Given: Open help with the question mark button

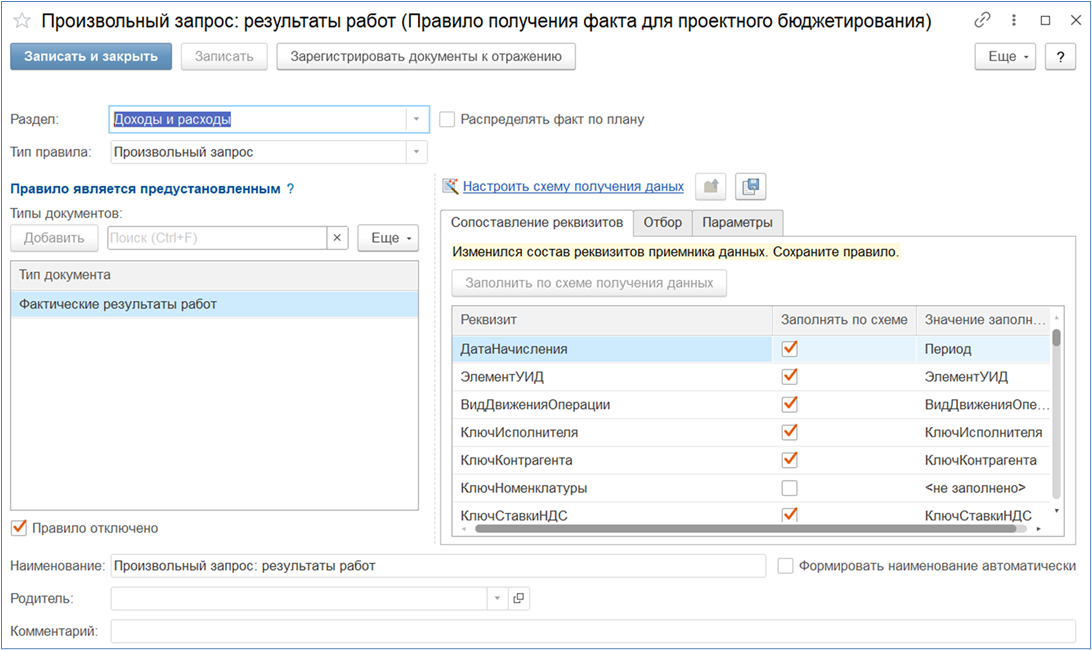Looking at the screenshot, I should pyautogui.click(x=1060, y=57).
